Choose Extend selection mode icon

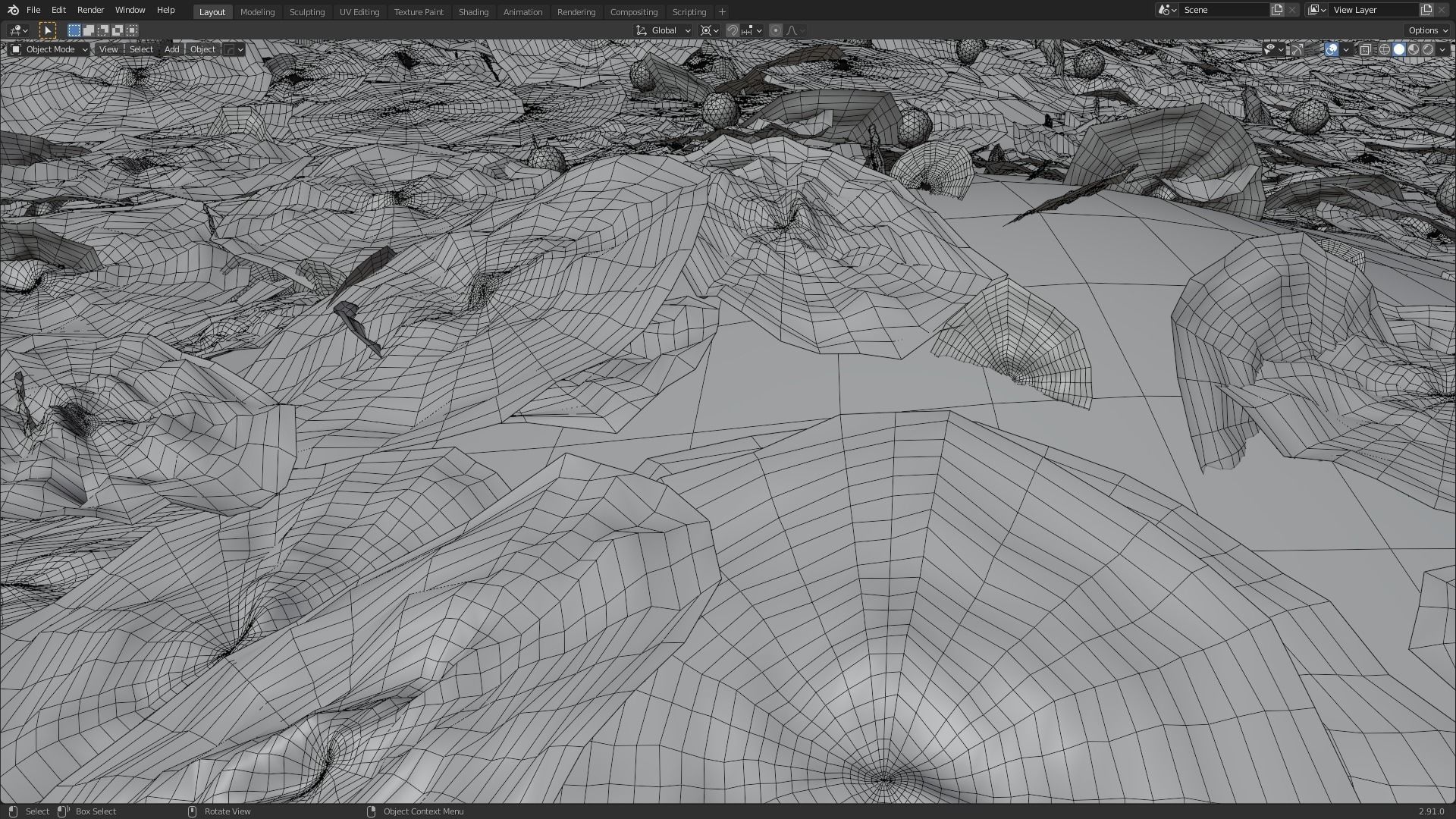pyautogui.click(x=89, y=30)
